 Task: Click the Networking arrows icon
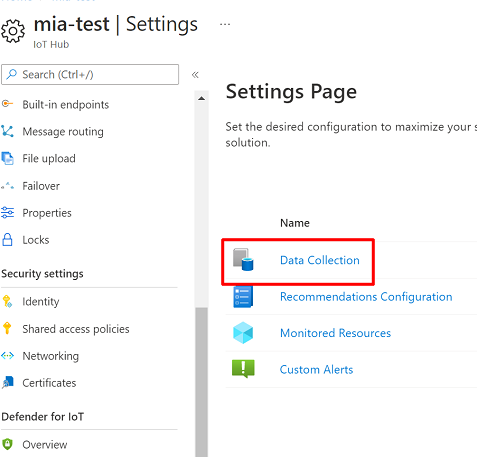coord(7,356)
